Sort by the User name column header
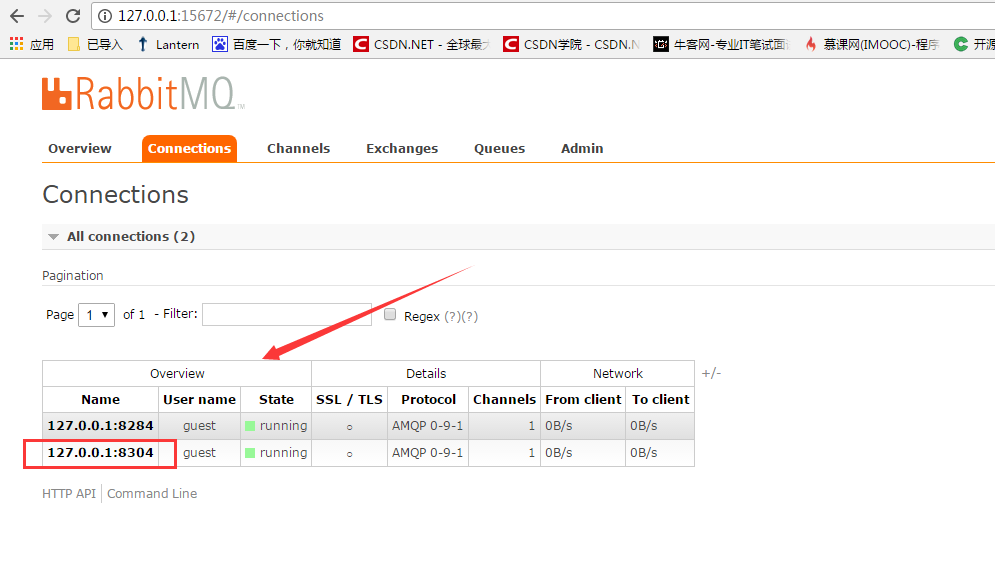The image size is (995, 585). tap(199, 400)
